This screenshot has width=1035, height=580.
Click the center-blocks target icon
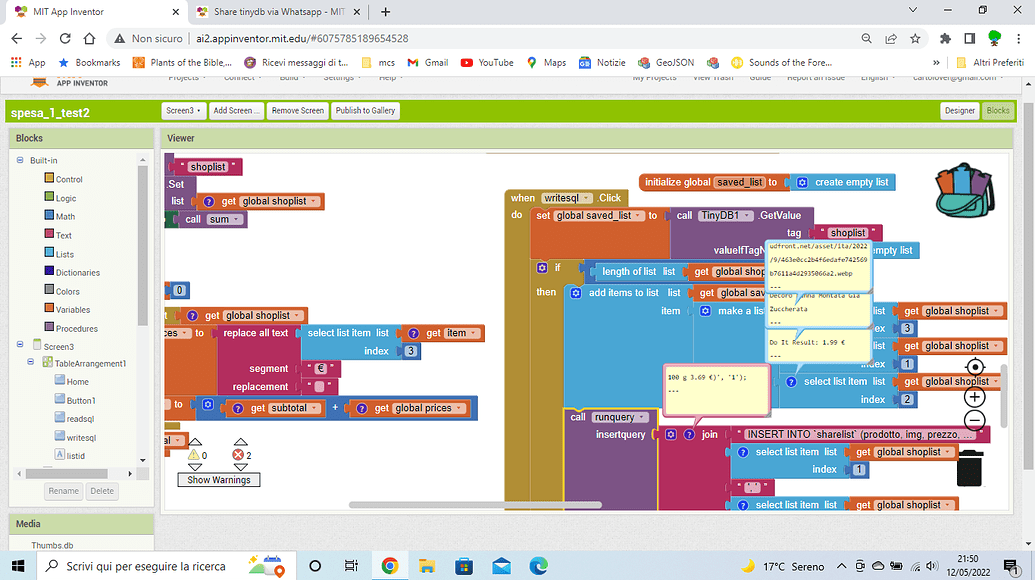coord(974,368)
